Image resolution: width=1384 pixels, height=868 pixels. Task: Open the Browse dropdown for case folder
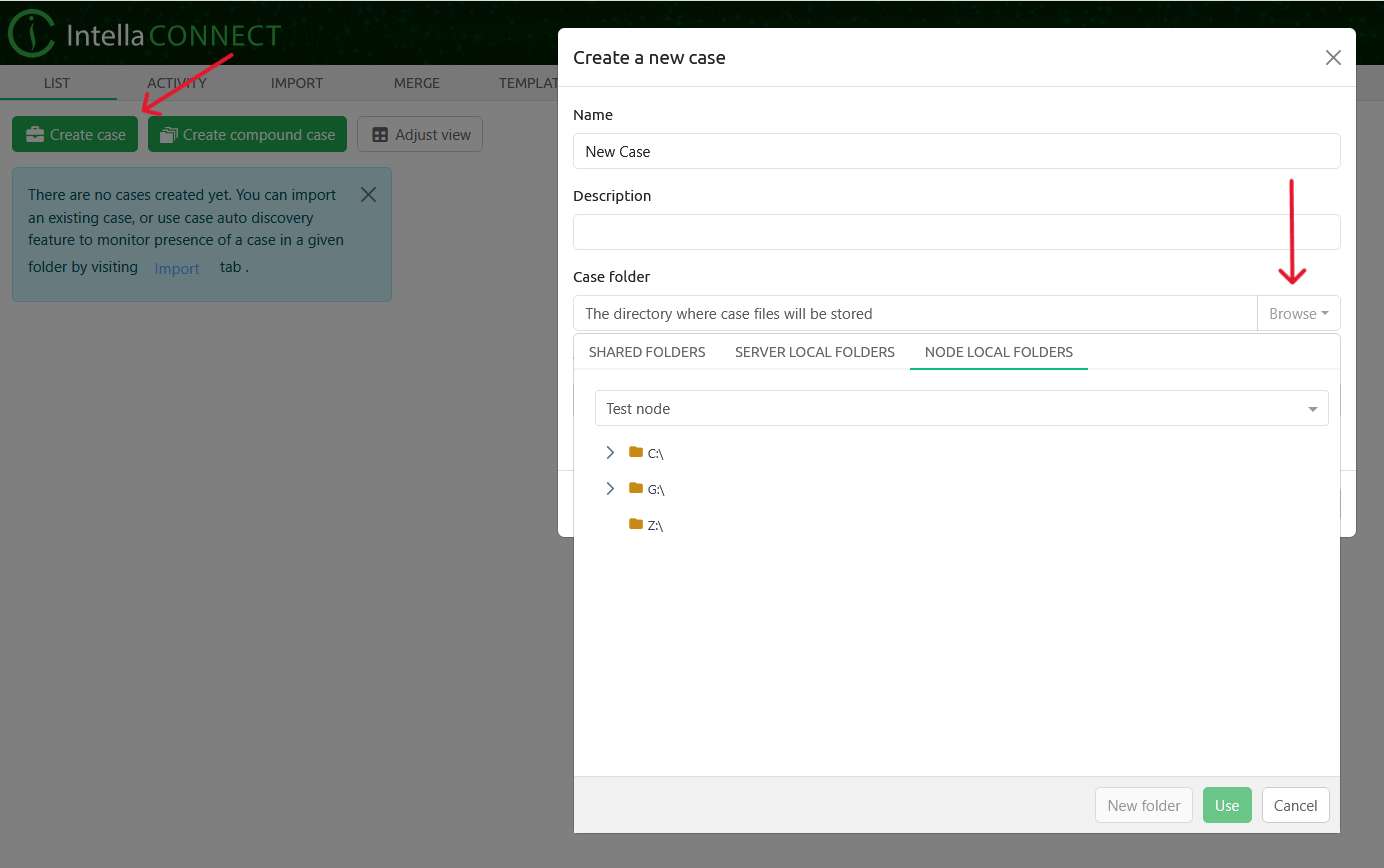coord(1298,313)
